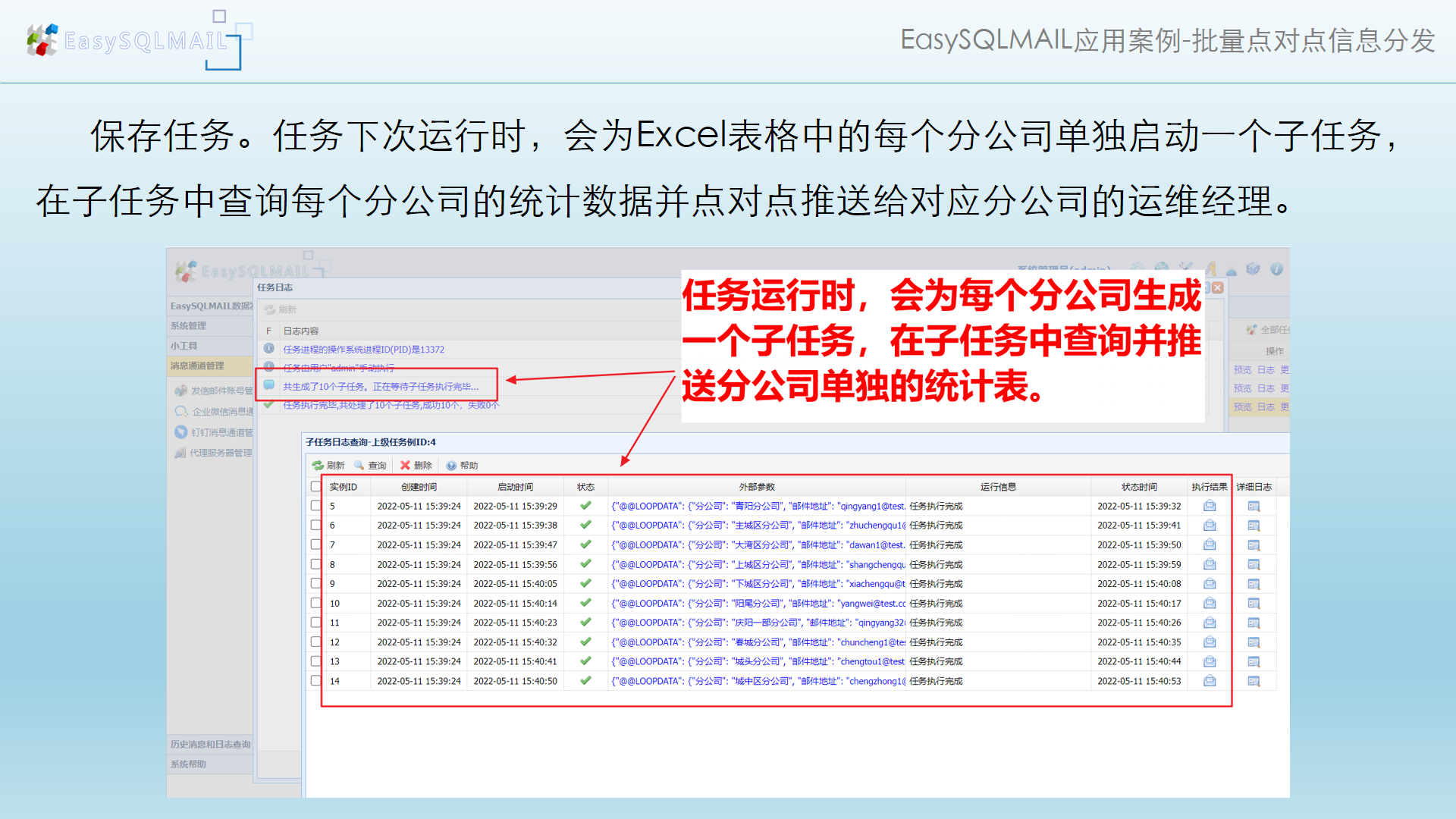The width and height of the screenshot is (1456, 819).
Task: Click 城中区分公司 external parameter cell
Action: pos(758,681)
